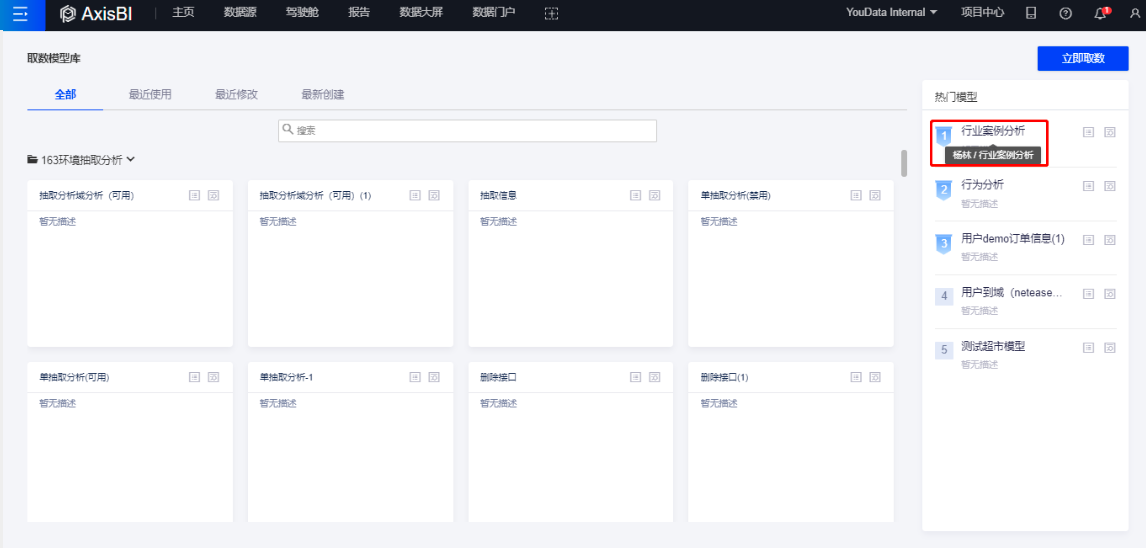
Task: Collapse the 163环境抽取分析 folder
Action: [x=131, y=159]
